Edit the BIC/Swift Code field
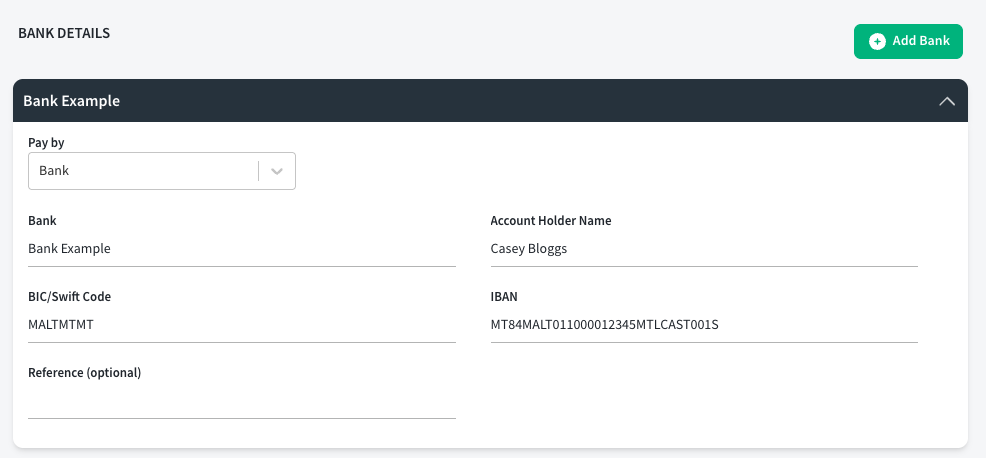 (x=241, y=325)
